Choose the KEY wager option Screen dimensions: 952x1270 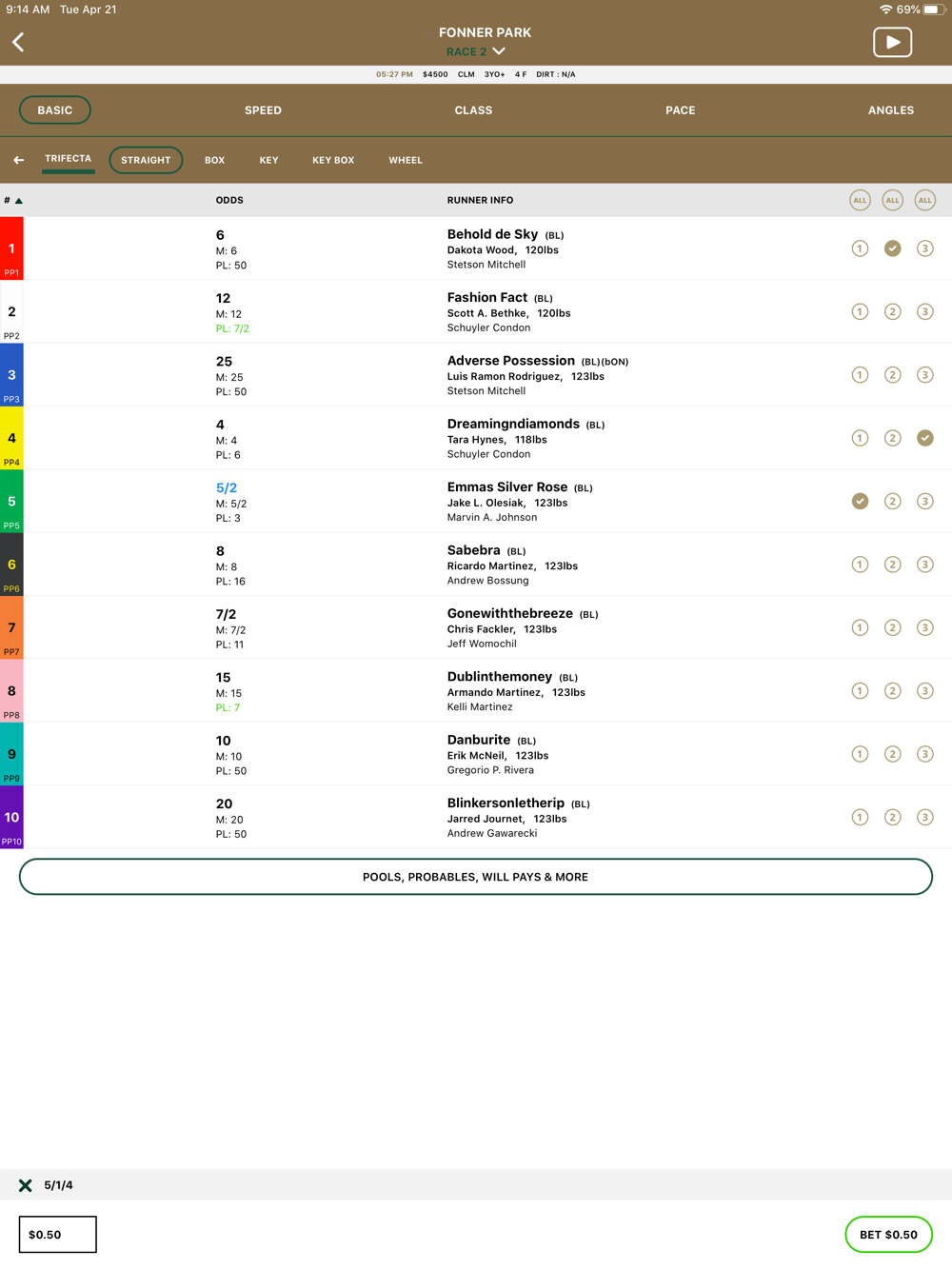coord(269,160)
